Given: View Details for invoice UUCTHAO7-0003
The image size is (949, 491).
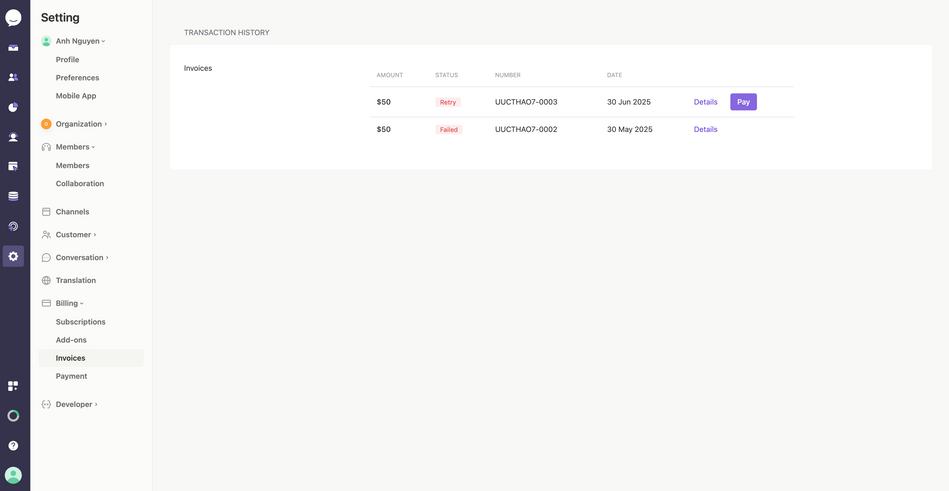Looking at the screenshot, I should point(705,102).
